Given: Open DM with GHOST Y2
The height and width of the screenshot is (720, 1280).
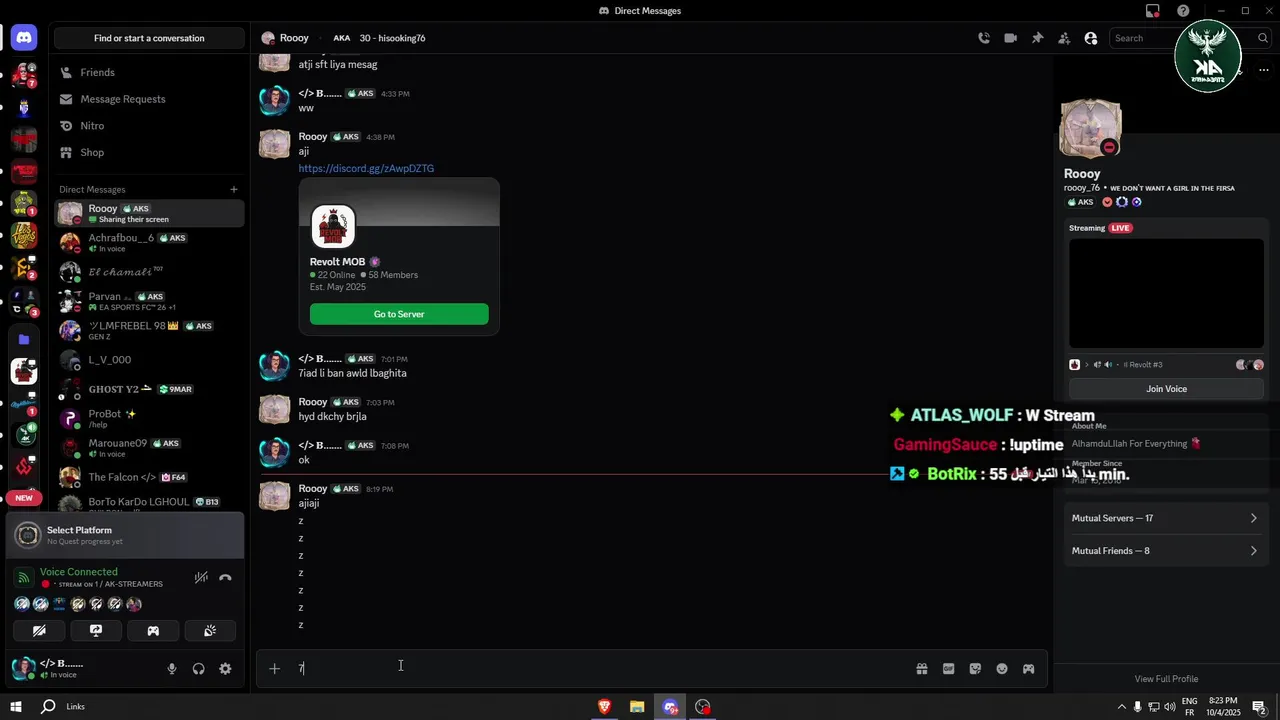Looking at the screenshot, I should [x=149, y=389].
